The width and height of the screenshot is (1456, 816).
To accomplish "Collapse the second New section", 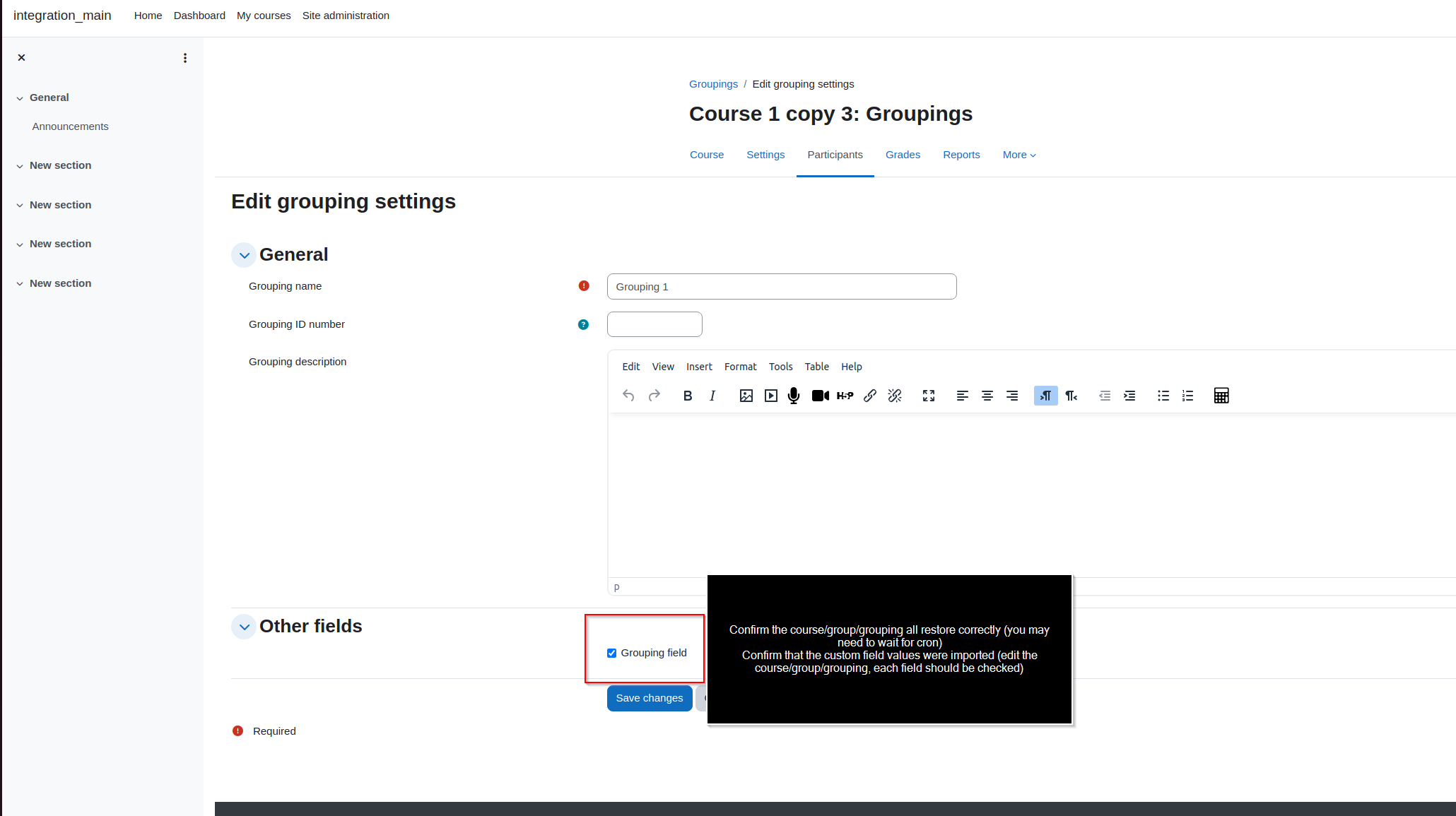I will [20, 206].
